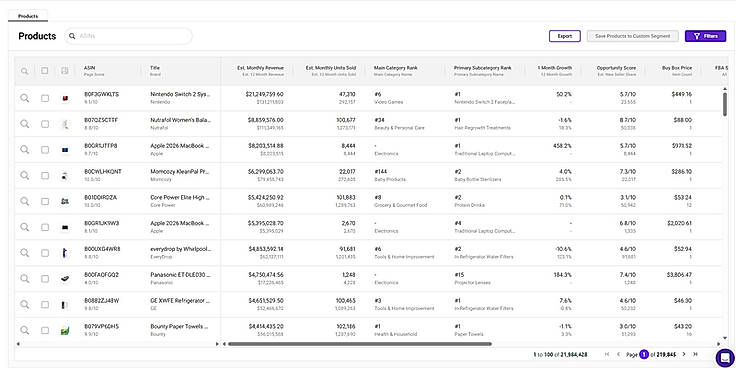Sort by Opportunity Score column header
The width and height of the screenshot is (736, 368).
[x=616, y=68]
